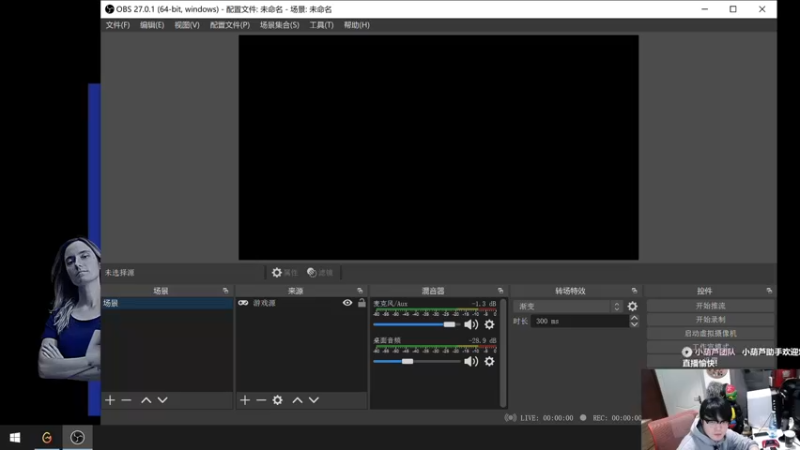
Task: Click 启动虚拟摄像机 virtual camera button
Action: coord(710,333)
